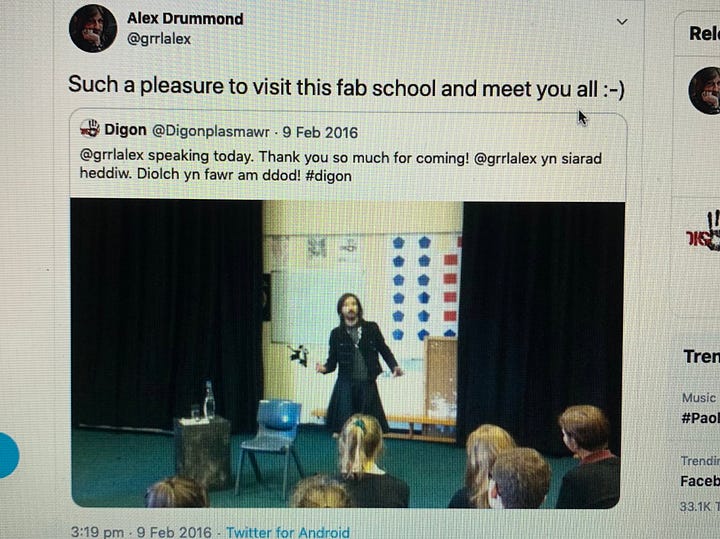Open the @grrlalex handle under the name
Image resolution: width=720 pixels, height=539 pixels.
pyautogui.click(x=158, y=39)
